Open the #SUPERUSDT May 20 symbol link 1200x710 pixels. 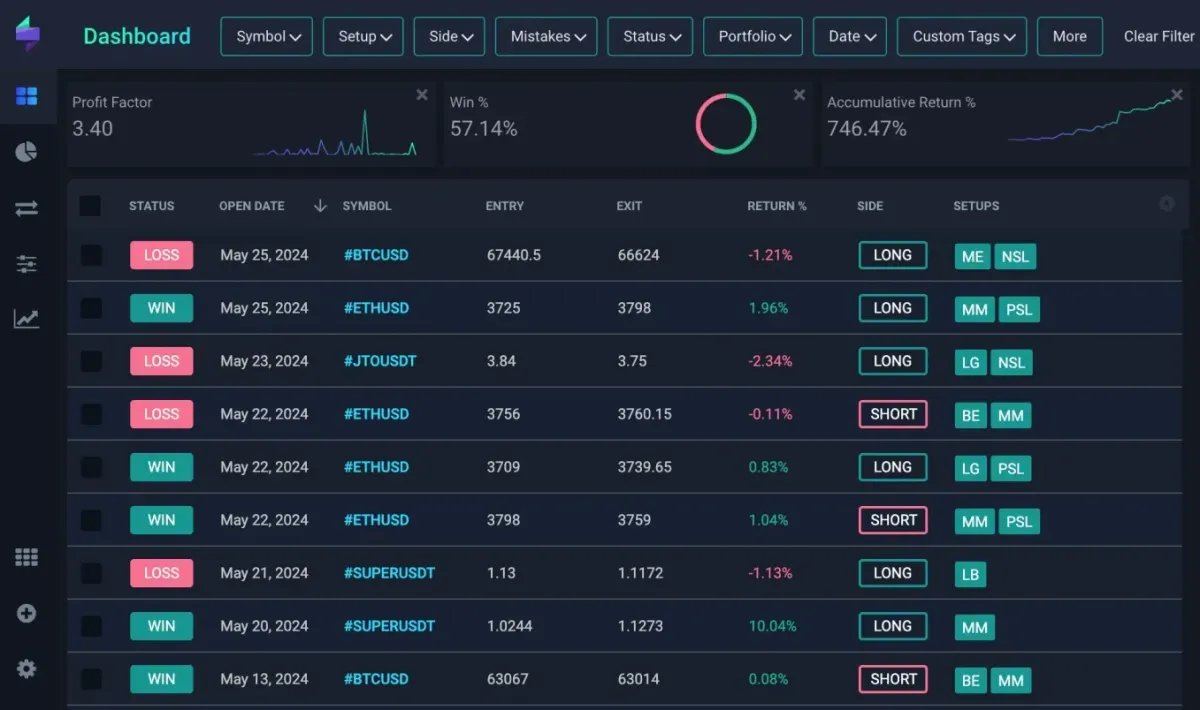[x=389, y=626]
